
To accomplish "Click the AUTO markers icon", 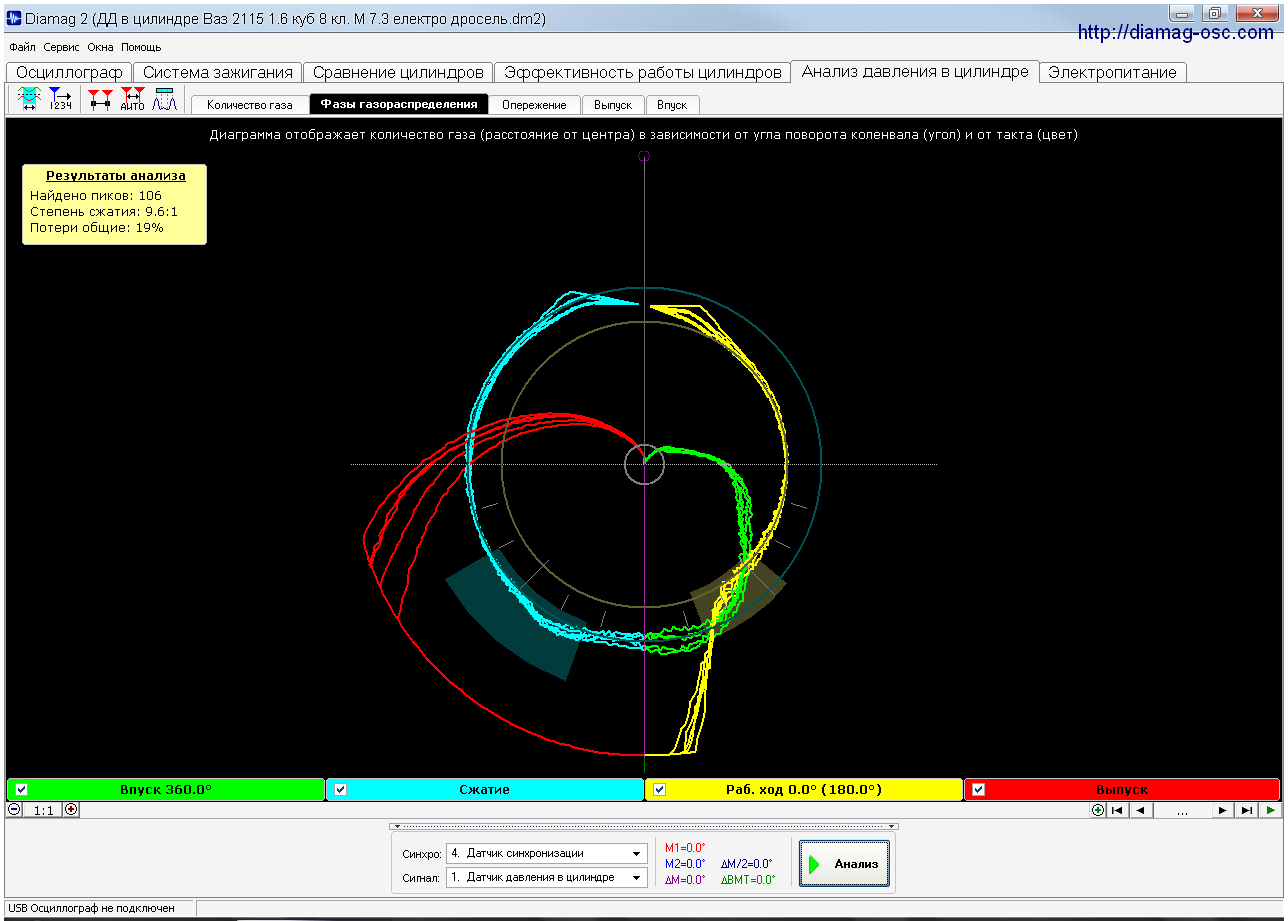I will [132, 99].
